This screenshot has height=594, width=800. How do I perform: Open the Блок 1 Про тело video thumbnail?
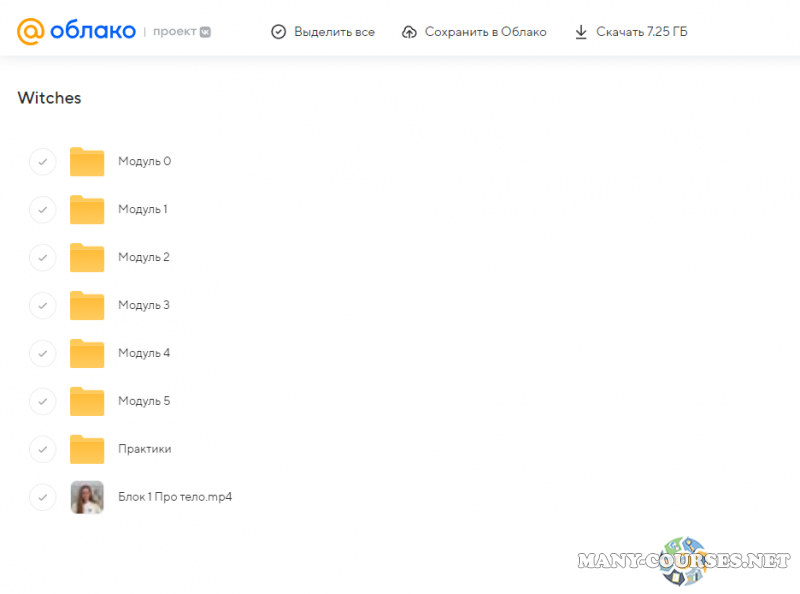tap(87, 497)
